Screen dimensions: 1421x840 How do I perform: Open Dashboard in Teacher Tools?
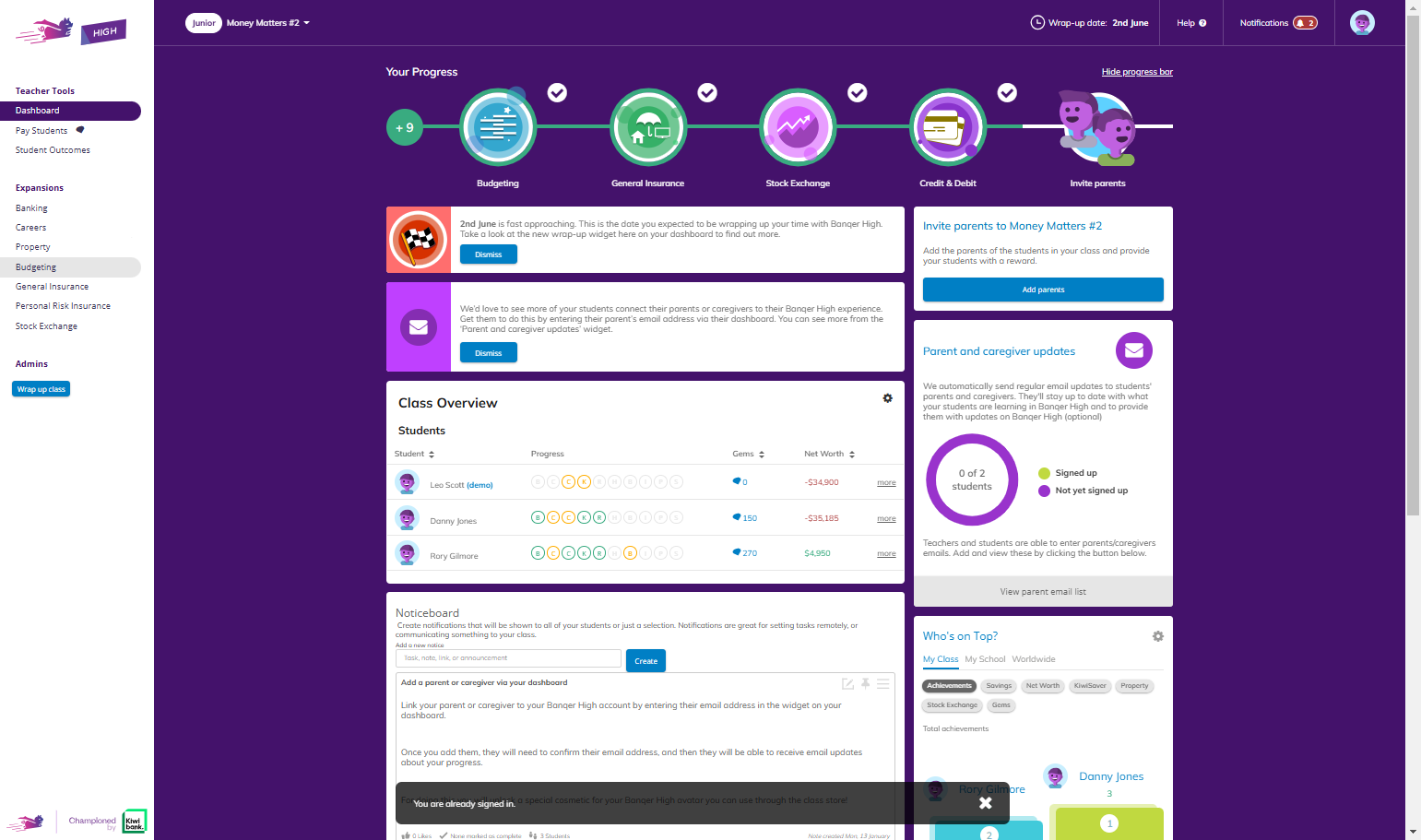coord(70,111)
